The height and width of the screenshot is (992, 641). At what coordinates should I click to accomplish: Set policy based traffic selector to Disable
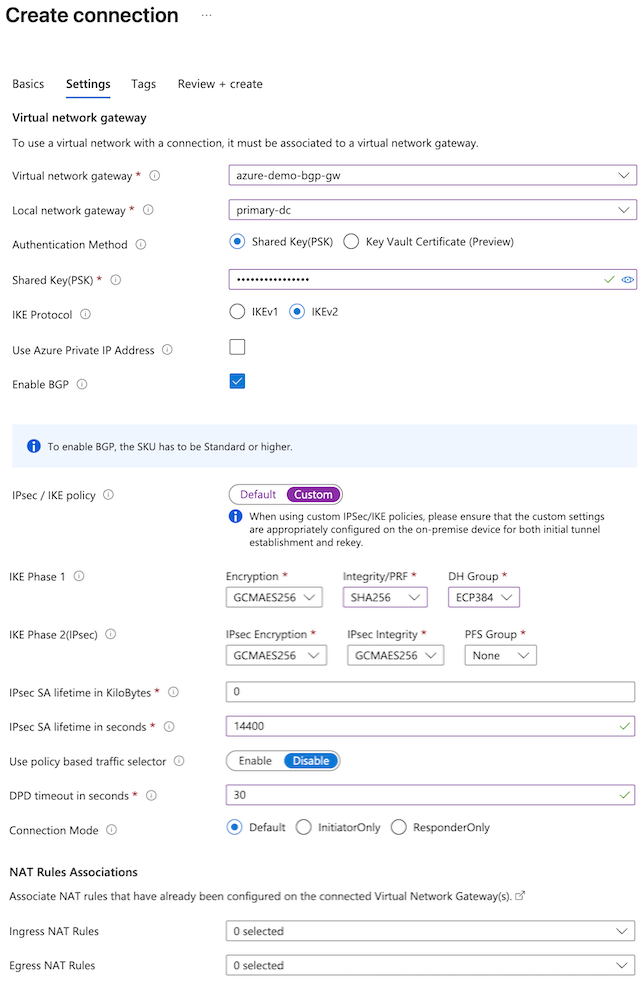pos(311,761)
